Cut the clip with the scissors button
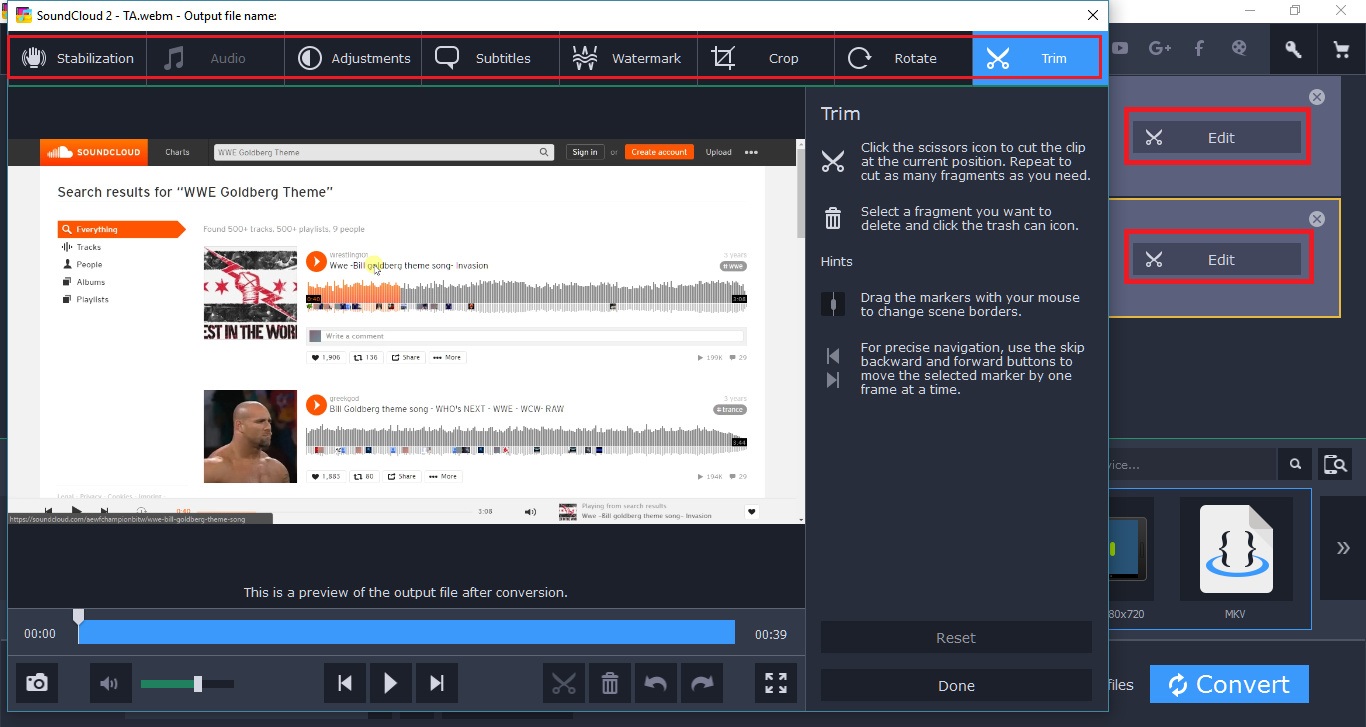This screenshot has height=727, width=1366. [564, 683]
